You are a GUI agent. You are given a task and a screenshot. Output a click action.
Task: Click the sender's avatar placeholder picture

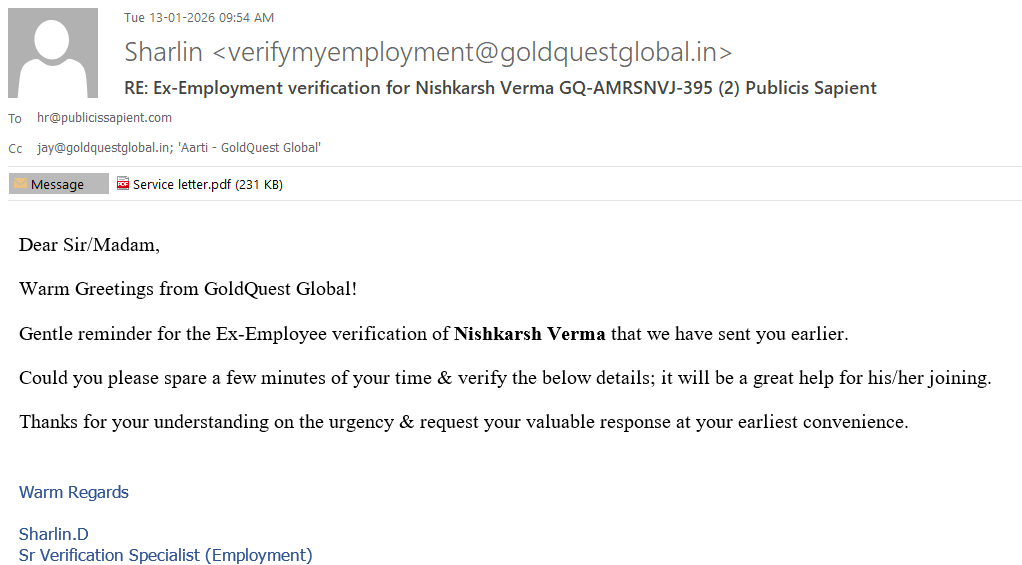click(53, 53)
